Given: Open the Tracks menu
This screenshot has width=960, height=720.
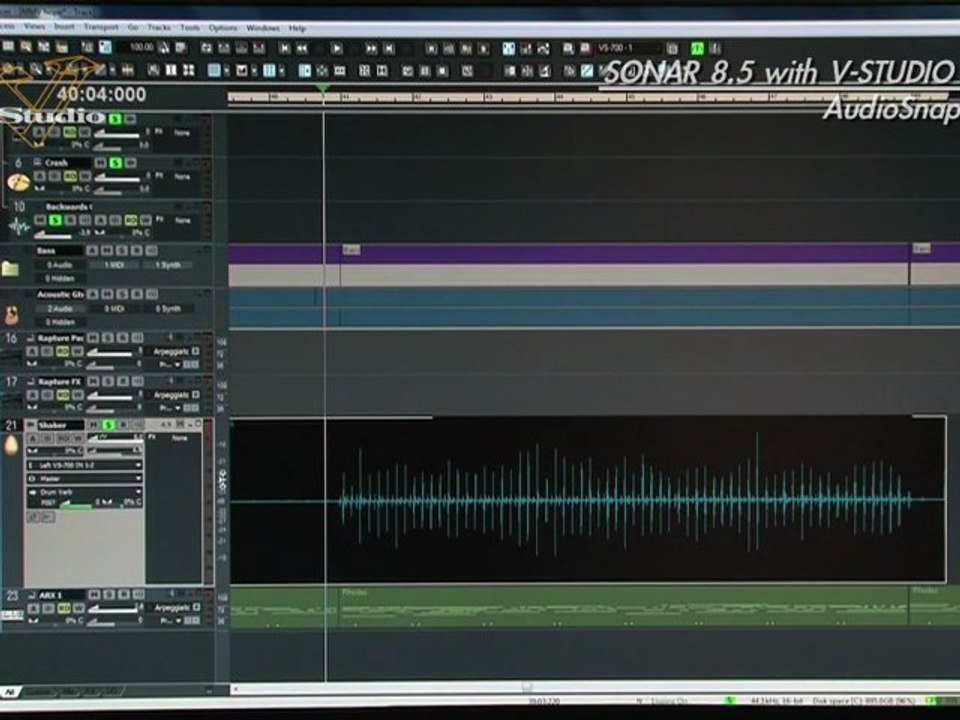Looking at the screenshot, I should coord(159,28).
